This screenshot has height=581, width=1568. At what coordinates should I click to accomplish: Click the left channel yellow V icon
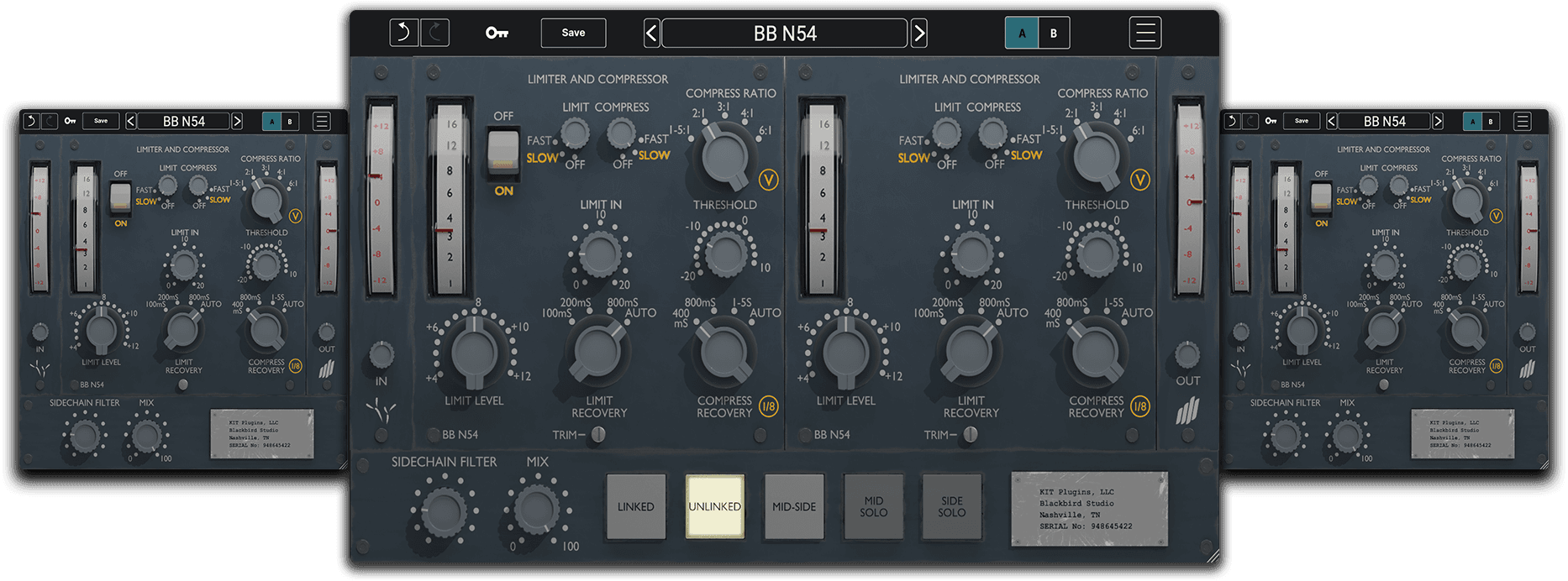pyautogui.click(x=768, y=180)
